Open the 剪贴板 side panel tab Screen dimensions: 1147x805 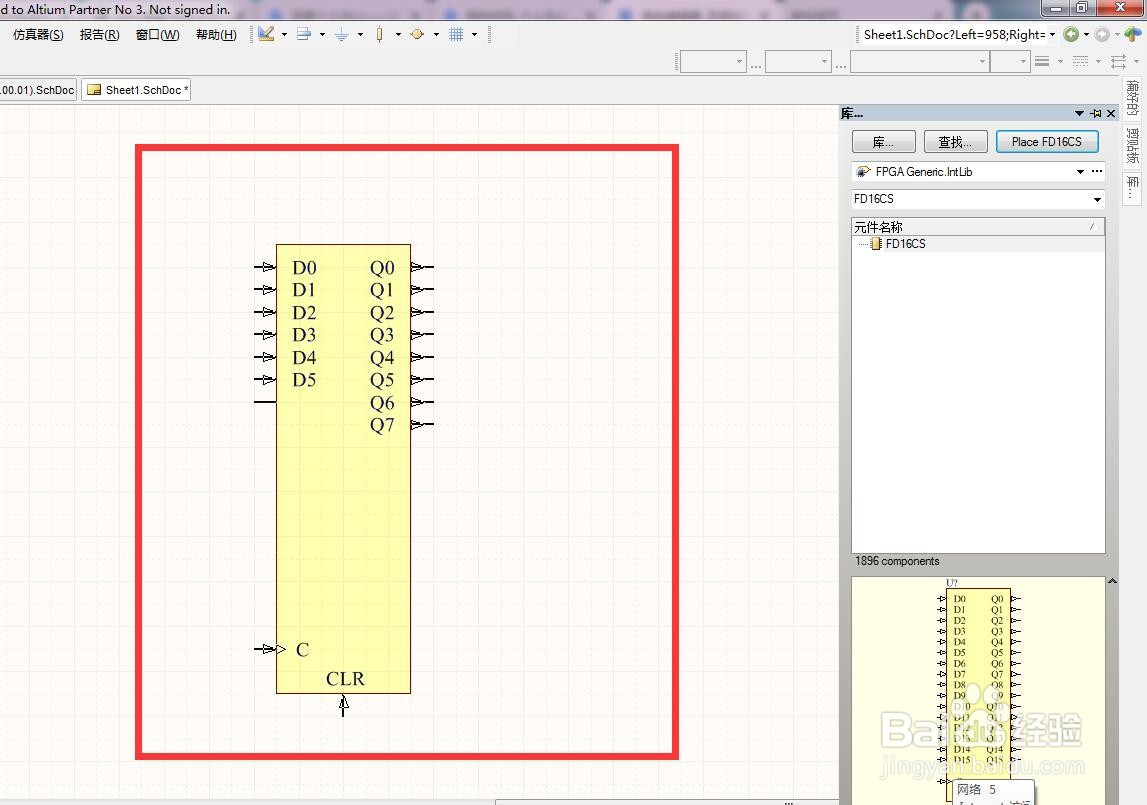point(1132,145)
